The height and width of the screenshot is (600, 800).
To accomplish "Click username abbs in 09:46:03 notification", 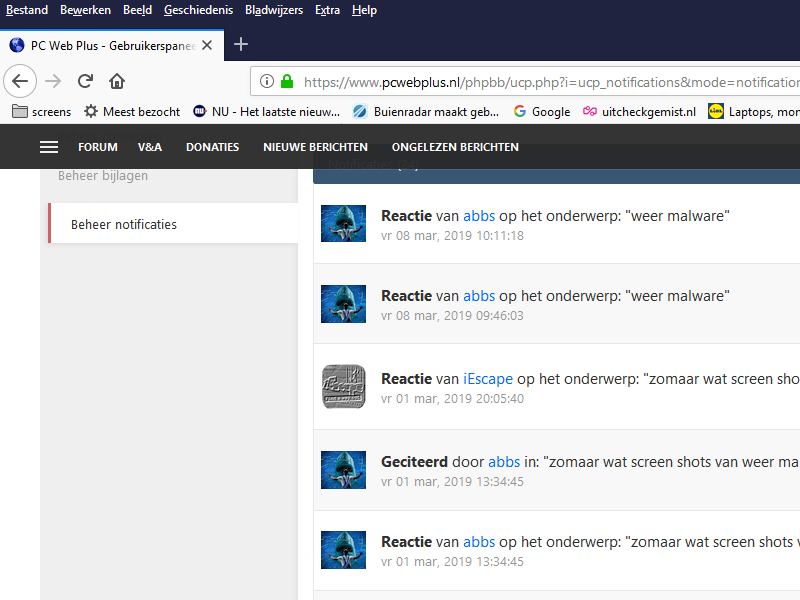I will [479, 296].
